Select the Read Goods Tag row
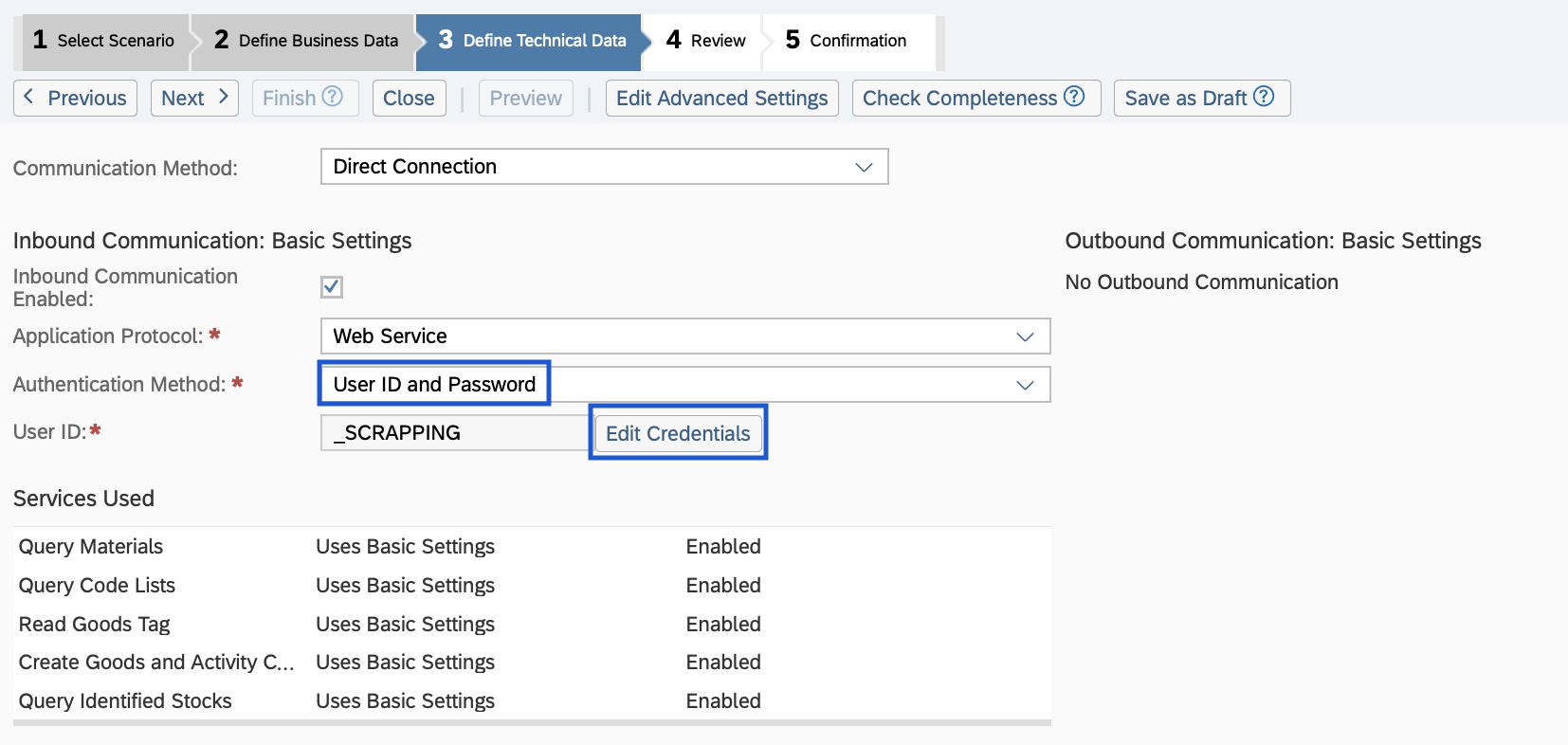The image size is (1568, 745). click(x=532, y=625)
